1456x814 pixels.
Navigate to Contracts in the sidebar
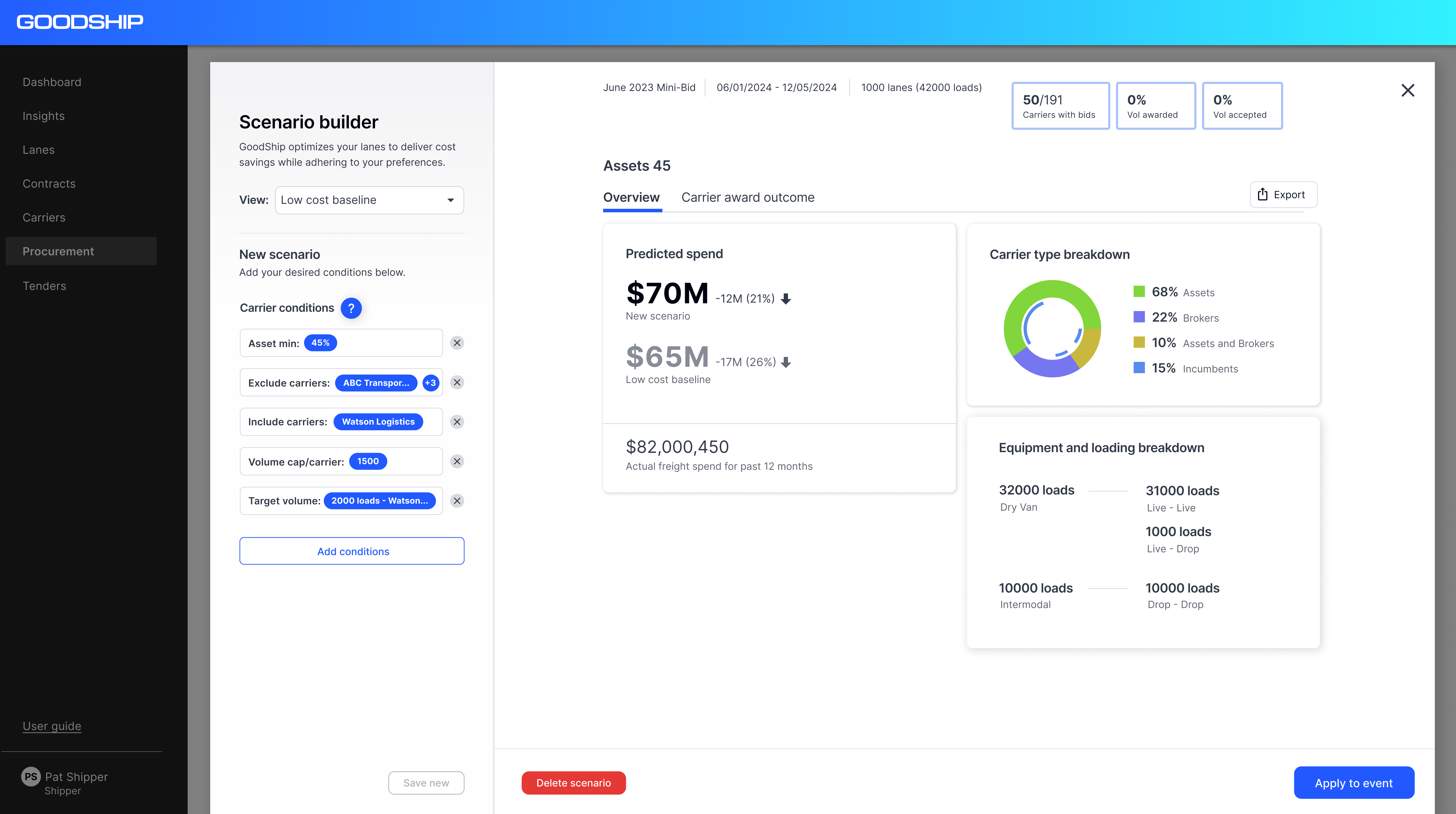point(49,184)
